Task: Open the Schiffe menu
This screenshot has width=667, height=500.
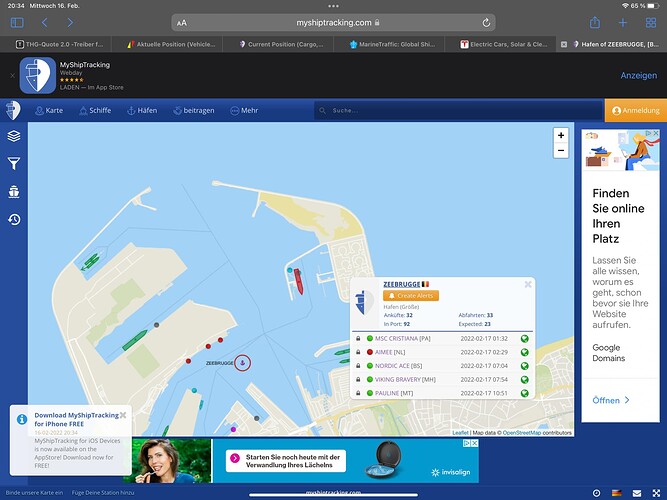Action: (95, 111)
